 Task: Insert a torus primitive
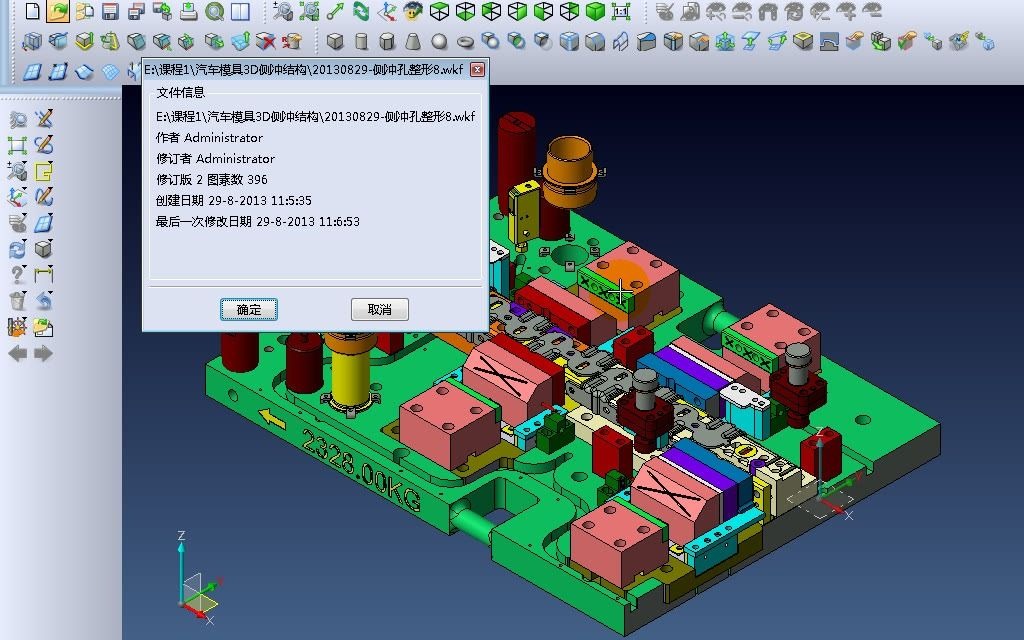(464, 42)
